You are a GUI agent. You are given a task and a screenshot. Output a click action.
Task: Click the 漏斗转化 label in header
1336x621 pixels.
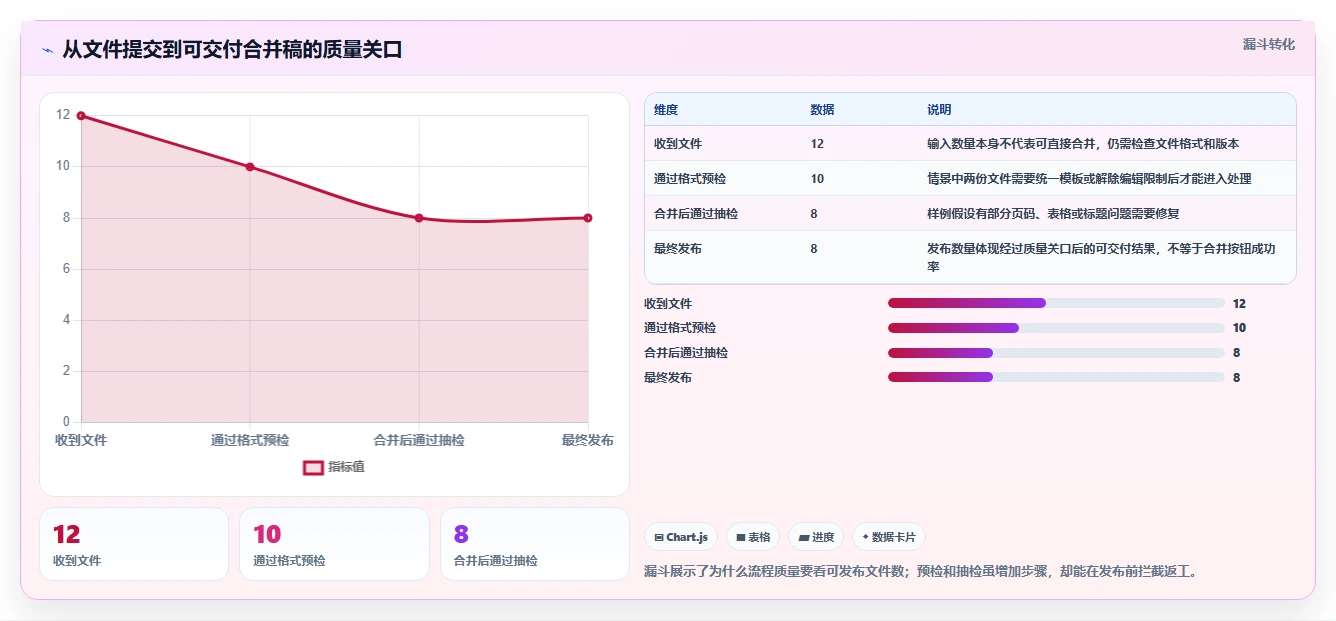1268,44
